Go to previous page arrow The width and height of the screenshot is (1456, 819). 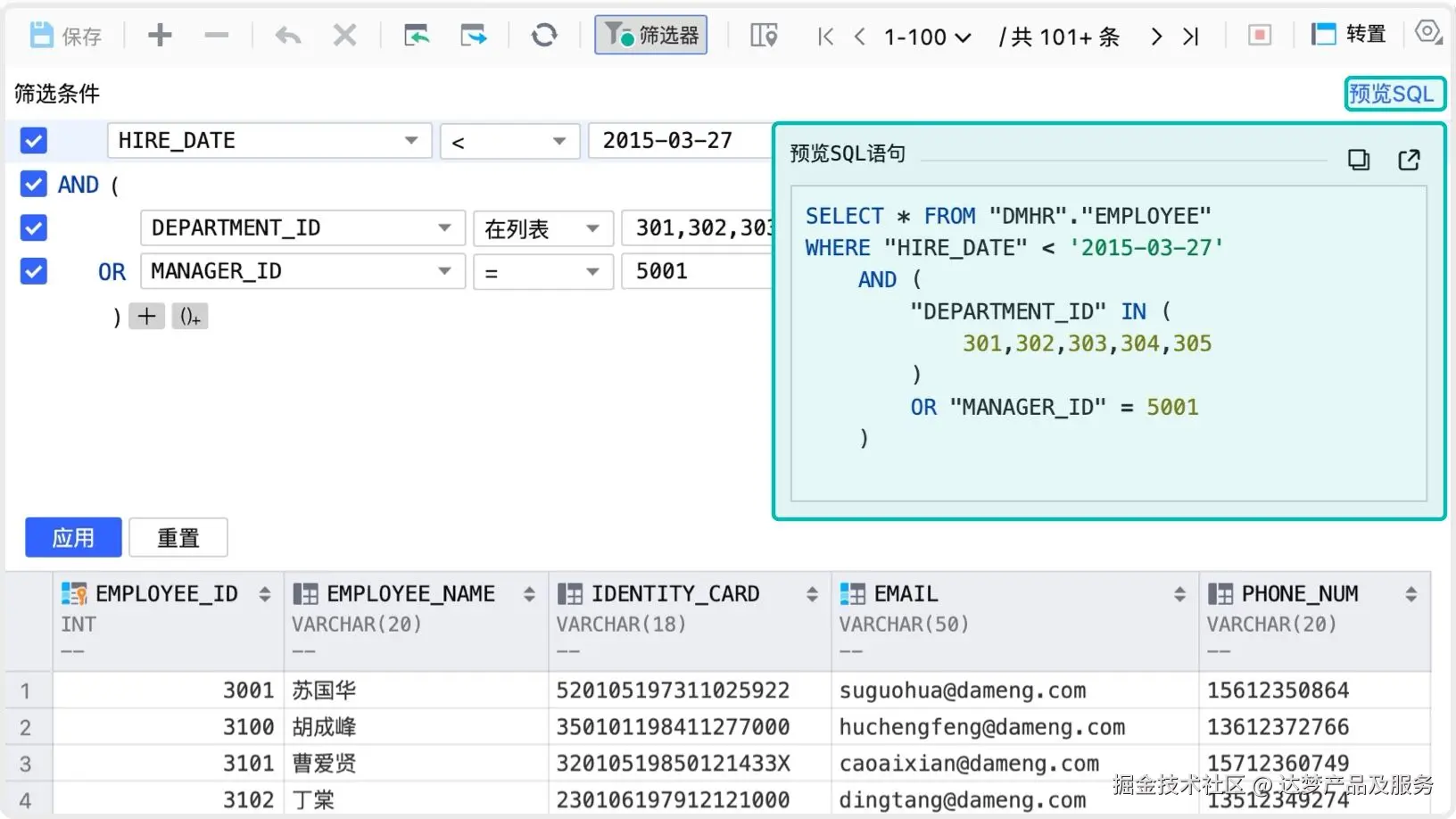tap(859, 37)
